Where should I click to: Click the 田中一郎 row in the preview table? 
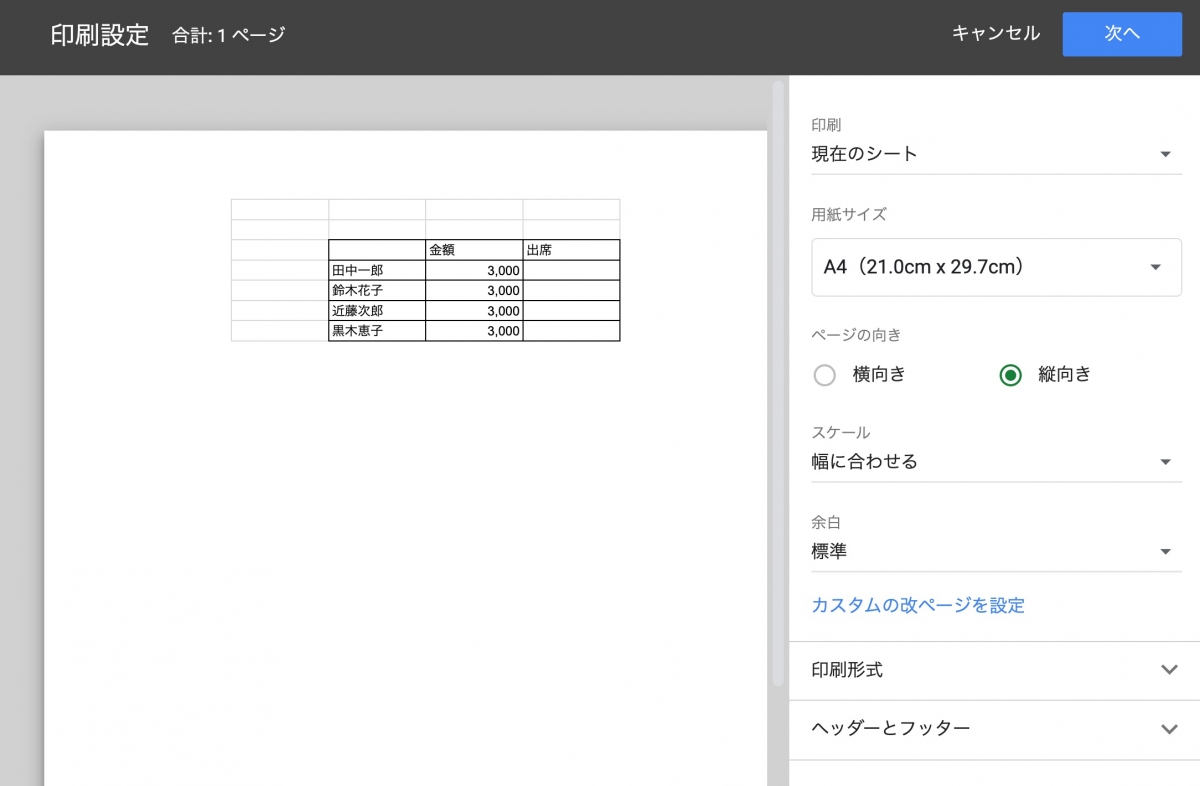point(376,270)
